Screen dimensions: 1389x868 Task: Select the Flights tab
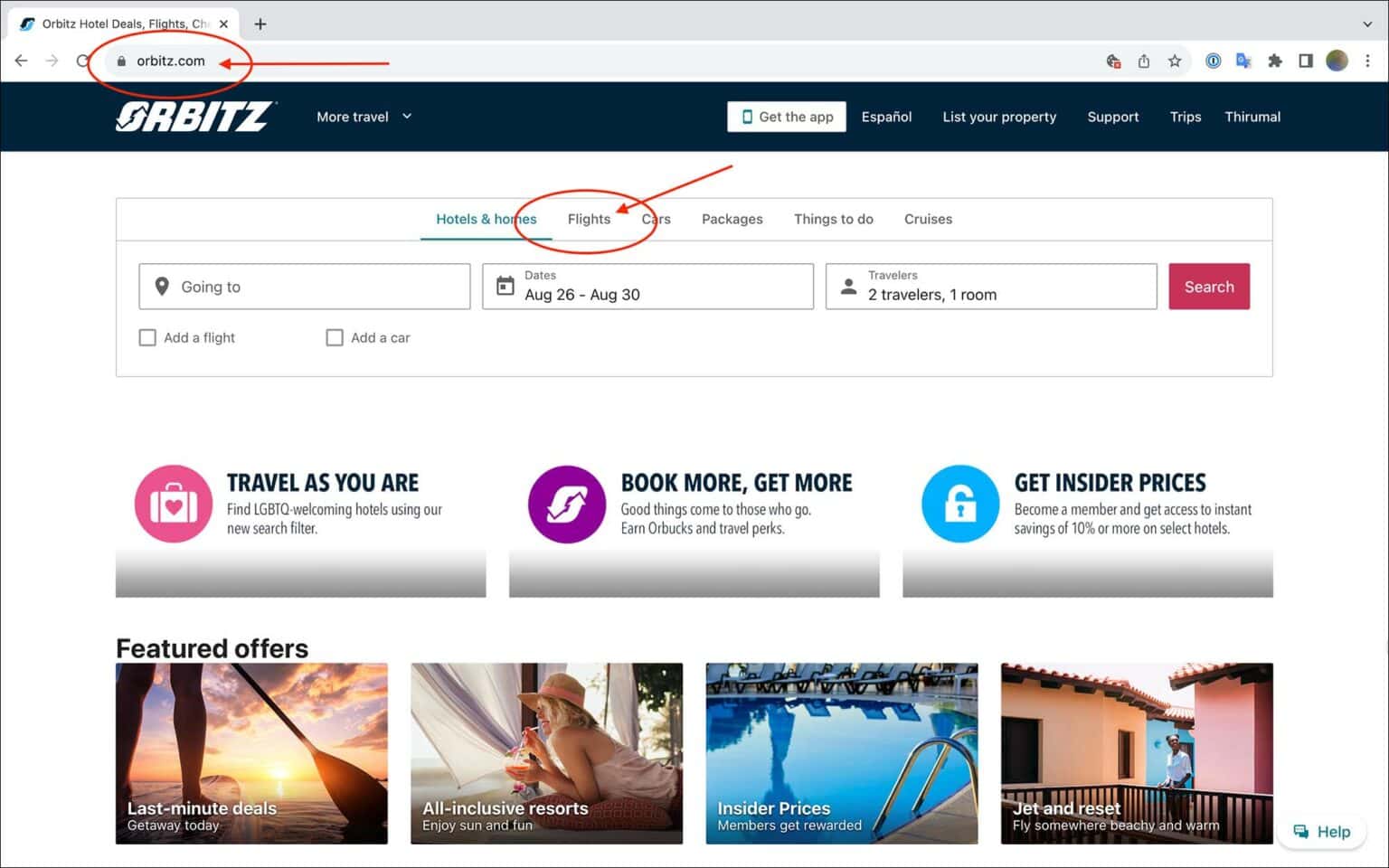tap(589, 219)
